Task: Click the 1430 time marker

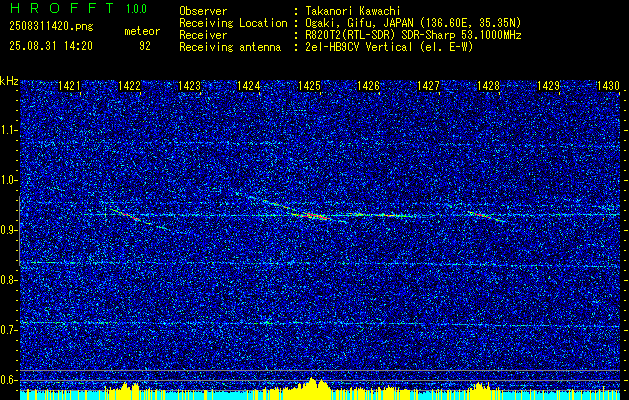Action: pyautogui.click(x=608, y=86)
